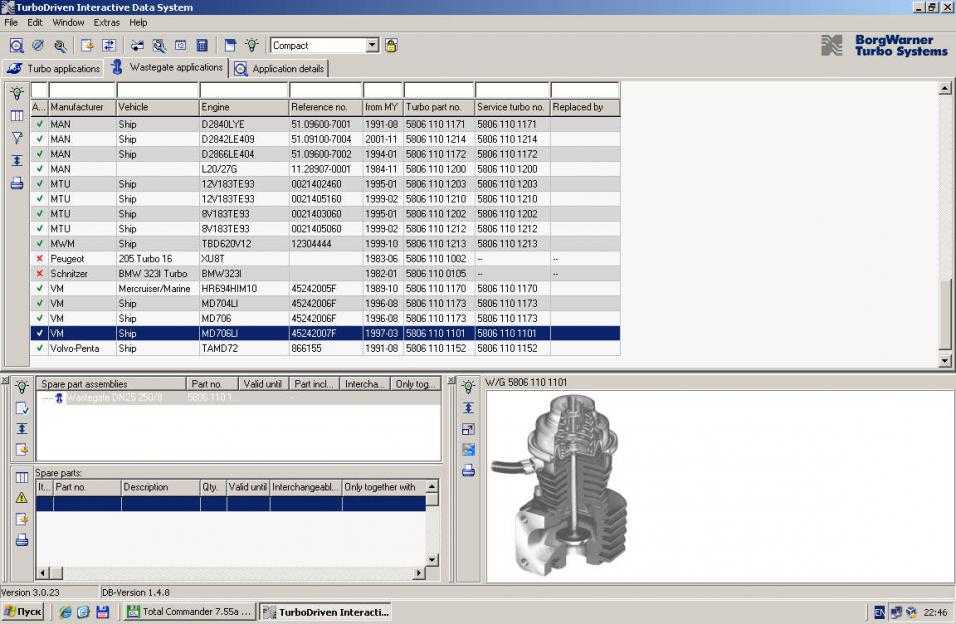The width and height of the screenshot is (956, 624).
Task: Click the blue window icon in main toolbar
Action: pyautogui.click(x=230, y=45)
